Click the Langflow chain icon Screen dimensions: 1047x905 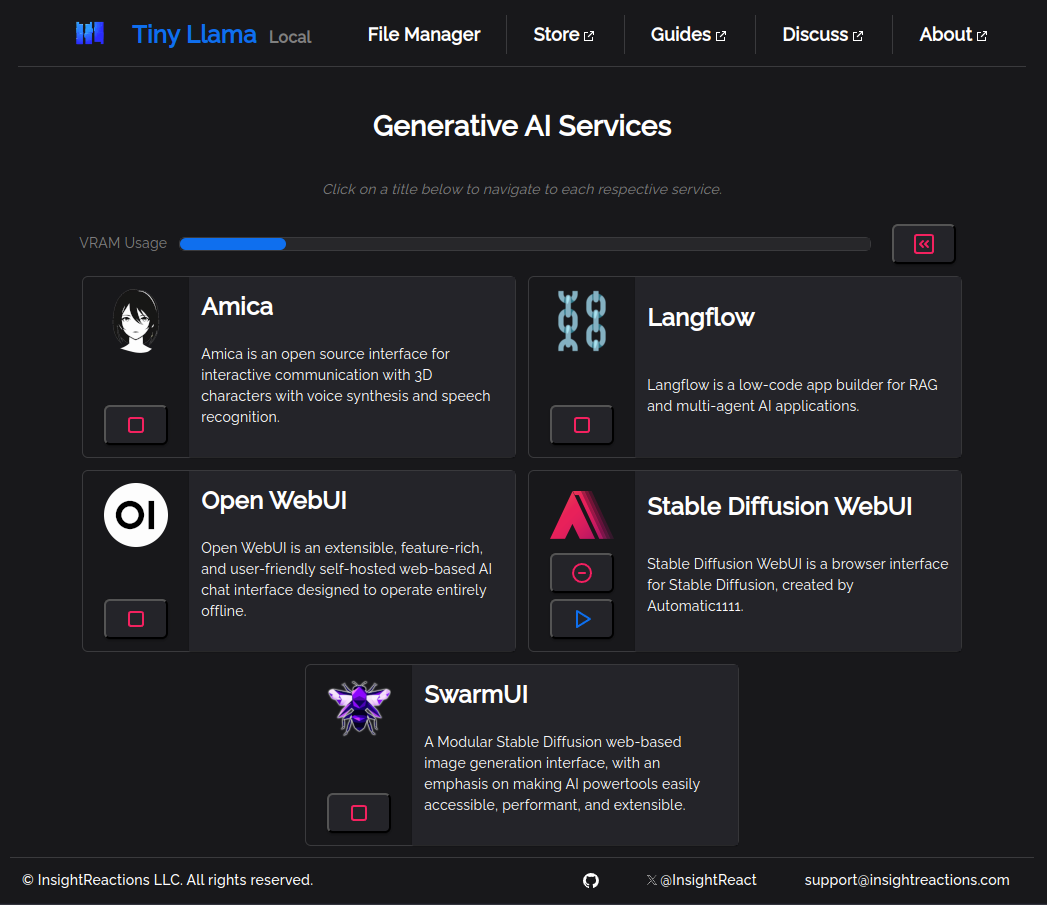pyautogui.click(x=582, y=321)
